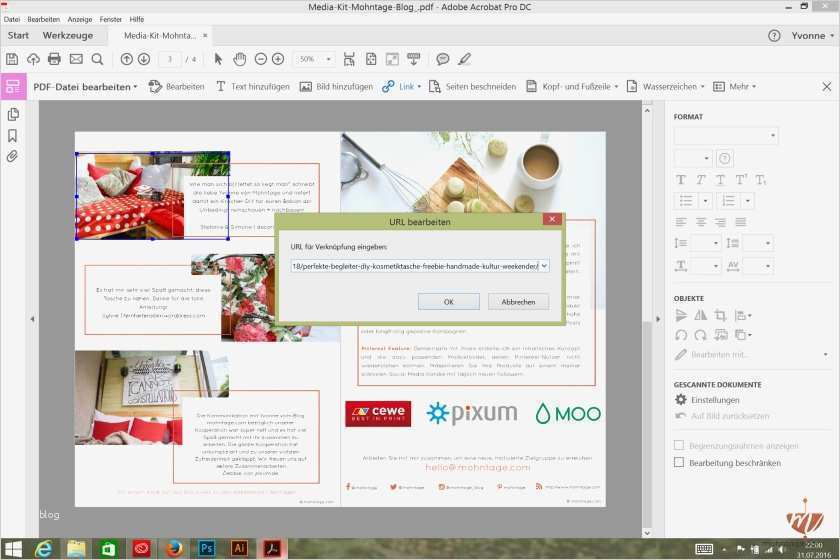Open the Bearbeiten menu
The width and height of the screenshot is (840, 560).
click(x=43, y=19)
